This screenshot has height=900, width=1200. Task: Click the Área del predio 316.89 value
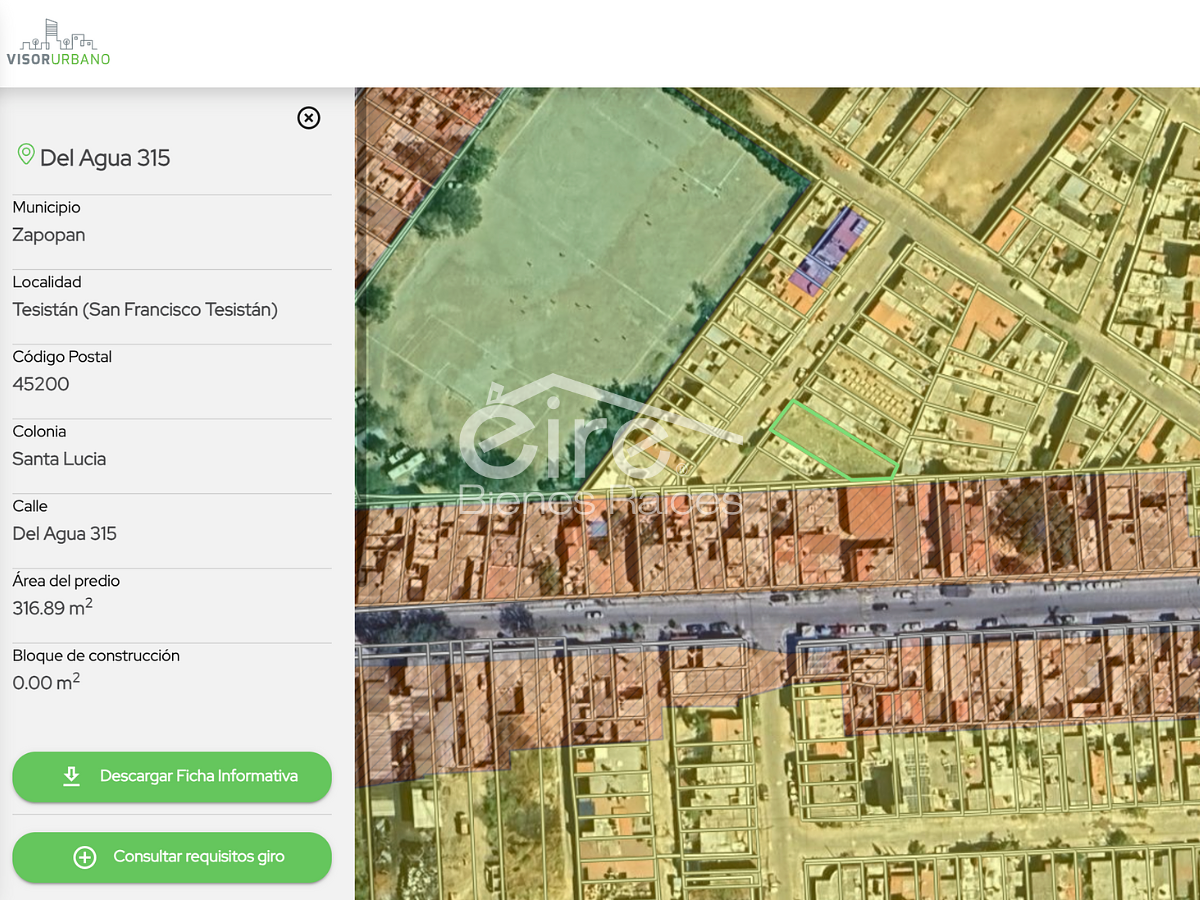pos(53,608)
